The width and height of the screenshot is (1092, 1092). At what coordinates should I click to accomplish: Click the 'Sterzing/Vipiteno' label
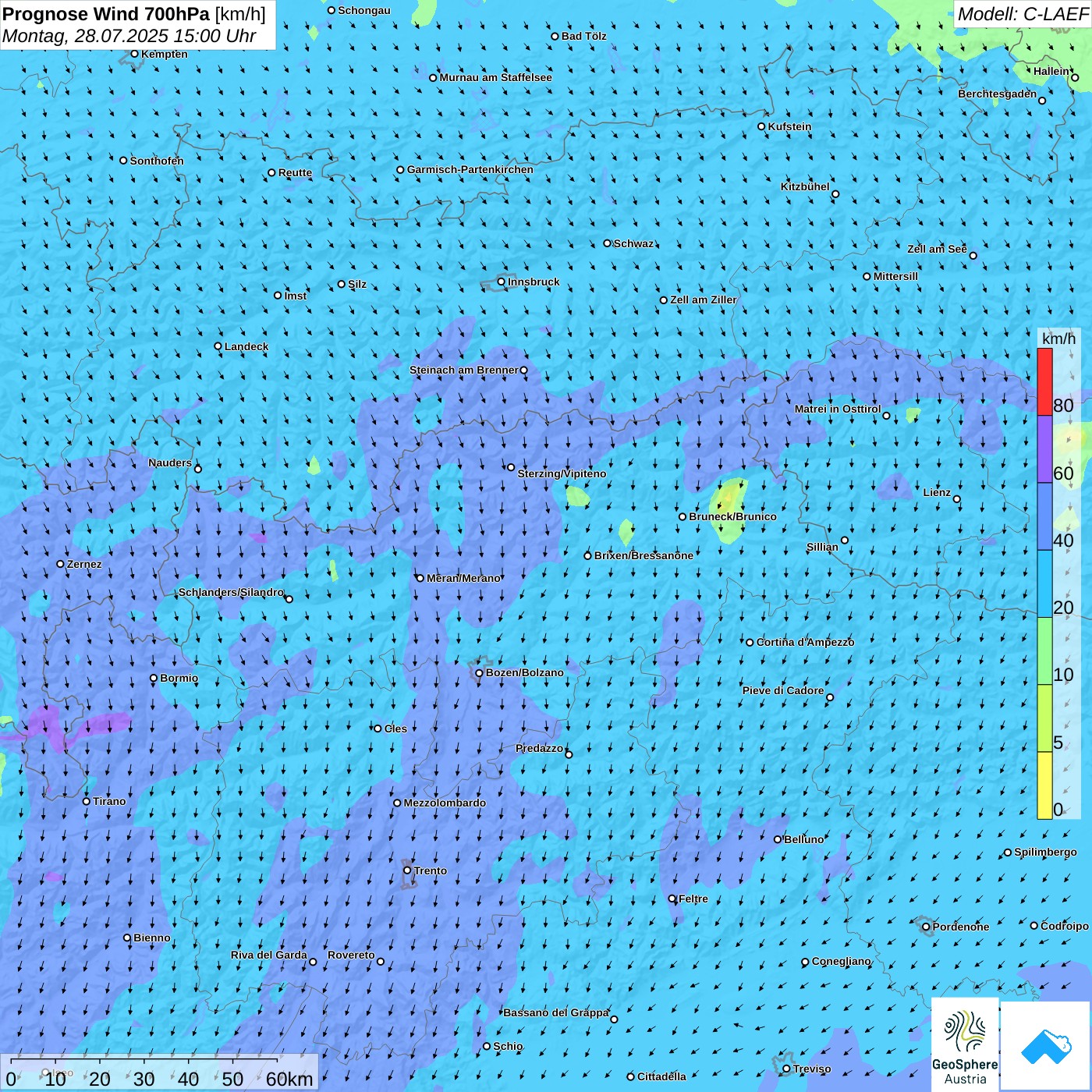point(562,473)
